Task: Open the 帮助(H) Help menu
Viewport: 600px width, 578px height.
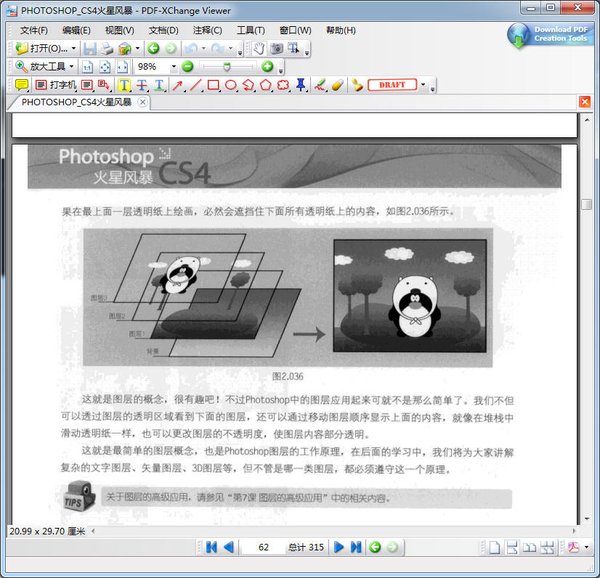Action: (x=341, y=30)
